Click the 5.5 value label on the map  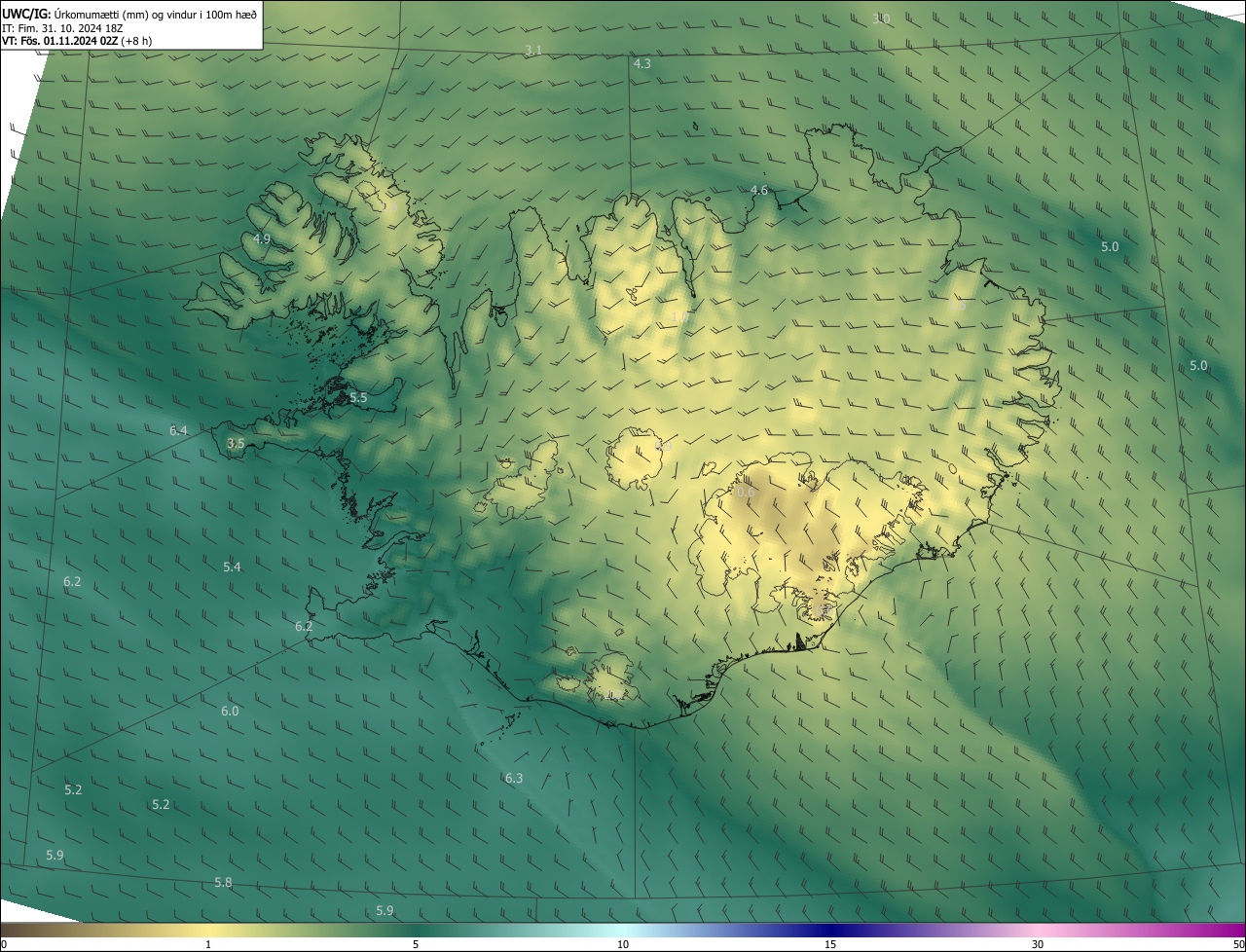coord(358,397)
